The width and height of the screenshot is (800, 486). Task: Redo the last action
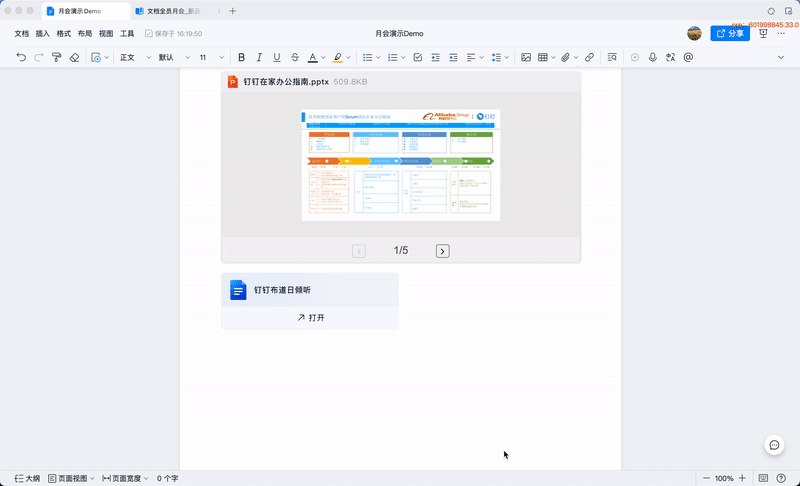pos(39,57)
